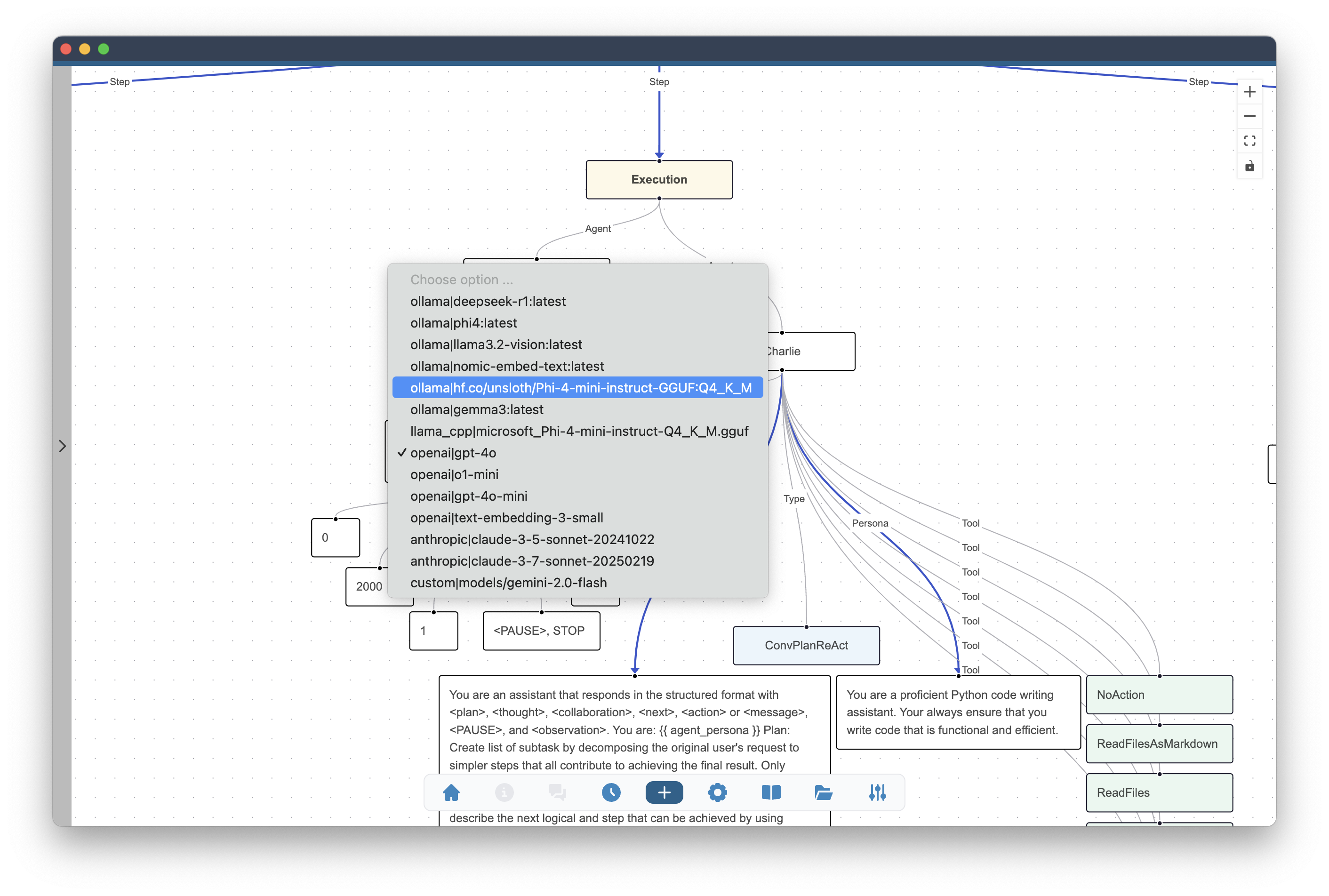Image resolution: width=1329 pixels, height=896 pixels.
Task: Select anthropic|claude-3-7-sonnet-20250219
Action: click(x=577, y=561)
